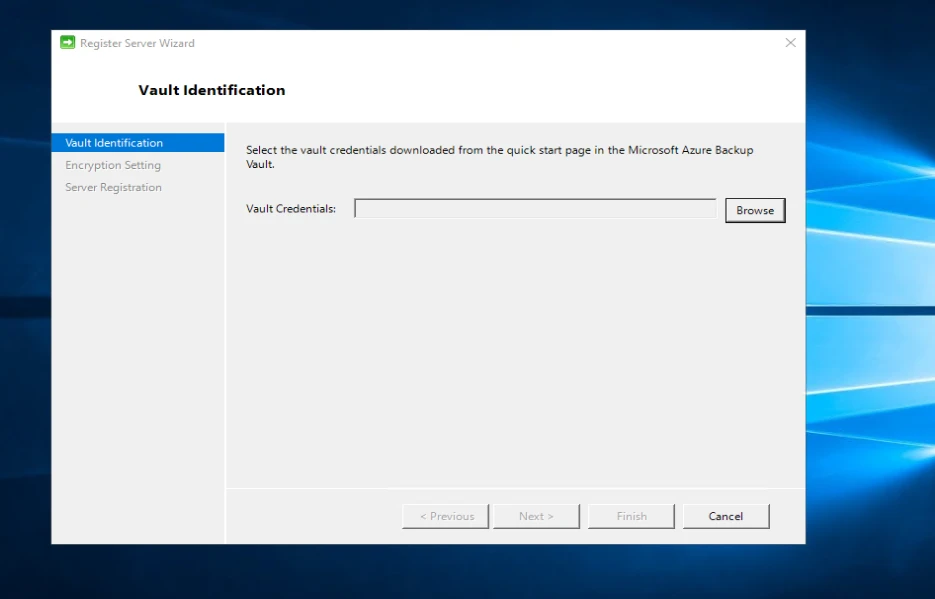Select the Vault Identification step

[115, 143]
